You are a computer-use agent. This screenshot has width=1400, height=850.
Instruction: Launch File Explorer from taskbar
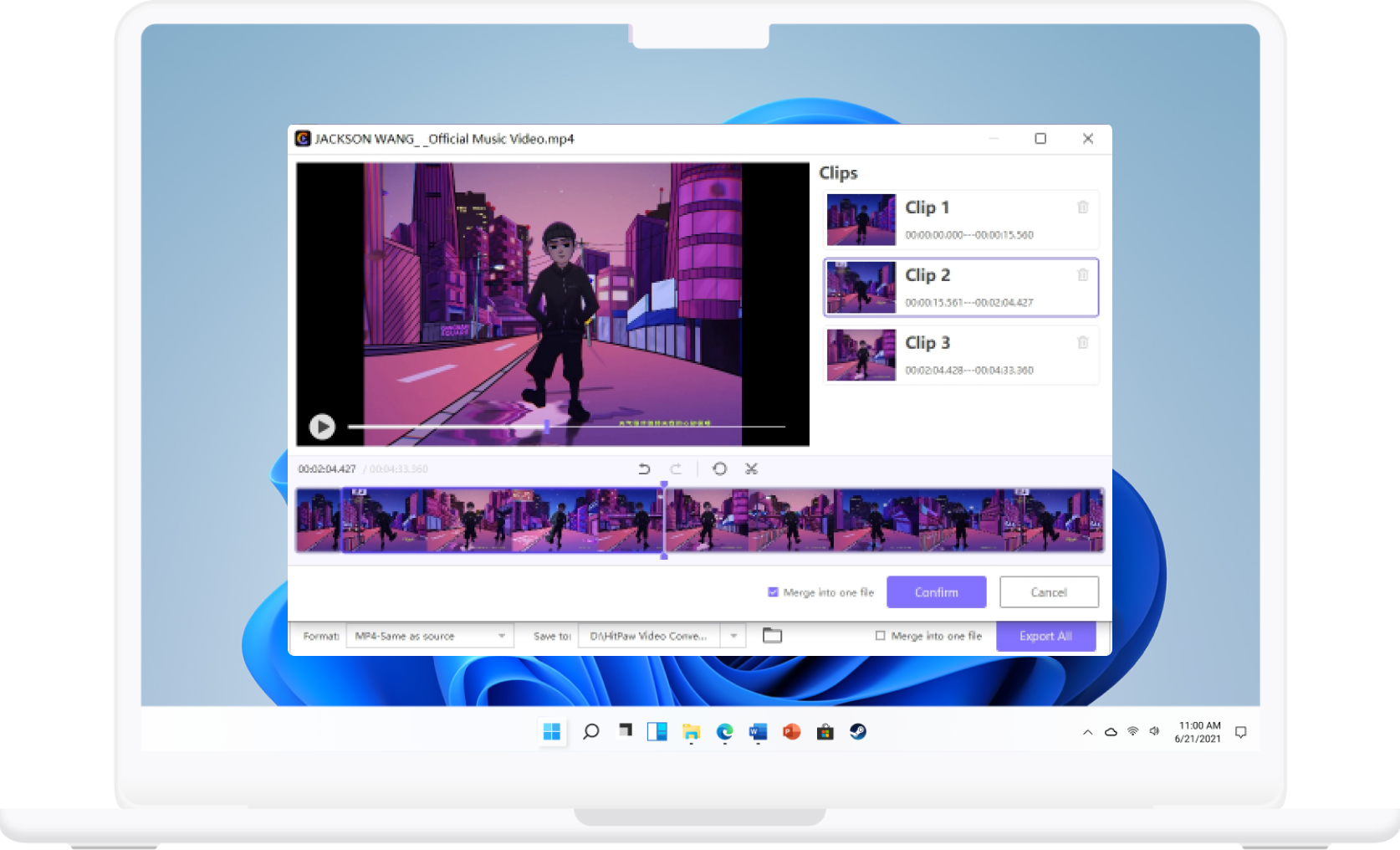[x=691, y=732]
